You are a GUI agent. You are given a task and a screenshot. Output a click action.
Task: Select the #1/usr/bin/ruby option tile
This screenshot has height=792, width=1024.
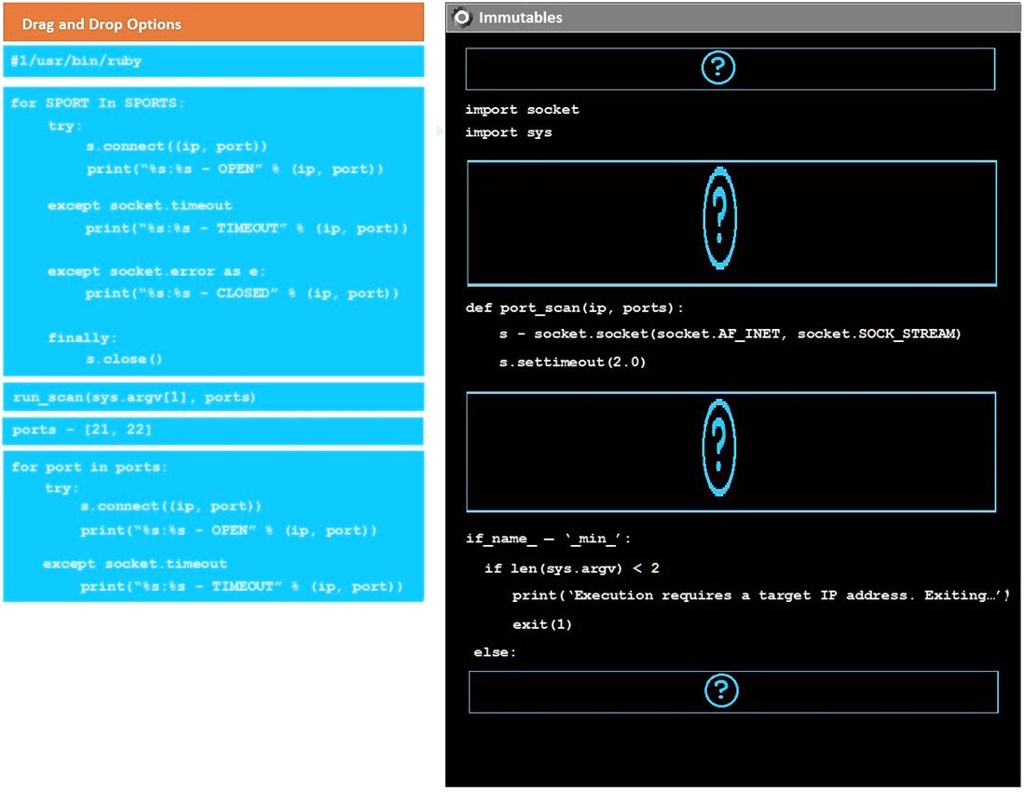tap(212, 61)
